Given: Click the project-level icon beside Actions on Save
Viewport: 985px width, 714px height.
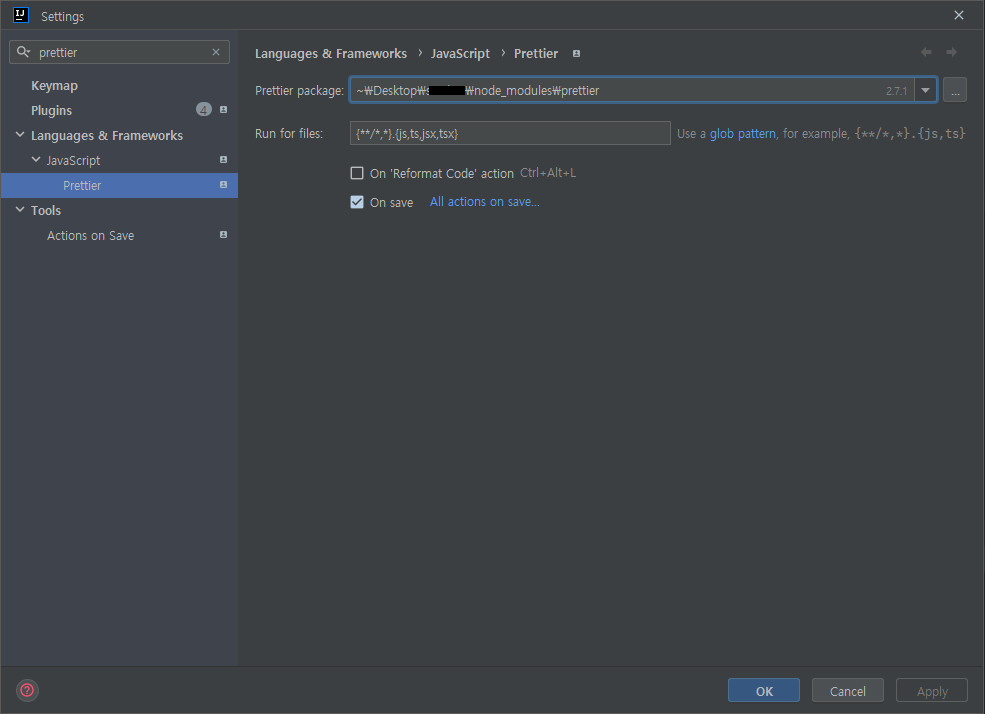Looking at the screenshot, I should [x=223, y=235].
